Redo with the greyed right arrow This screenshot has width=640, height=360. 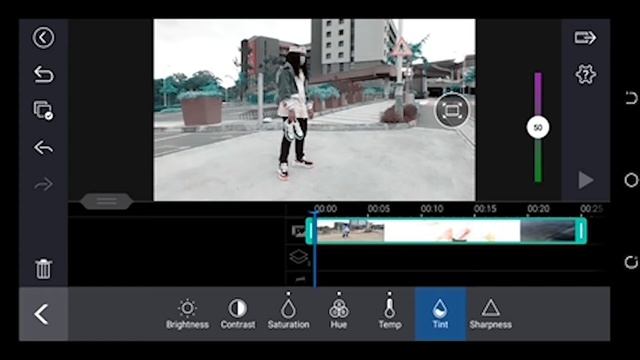43,184
